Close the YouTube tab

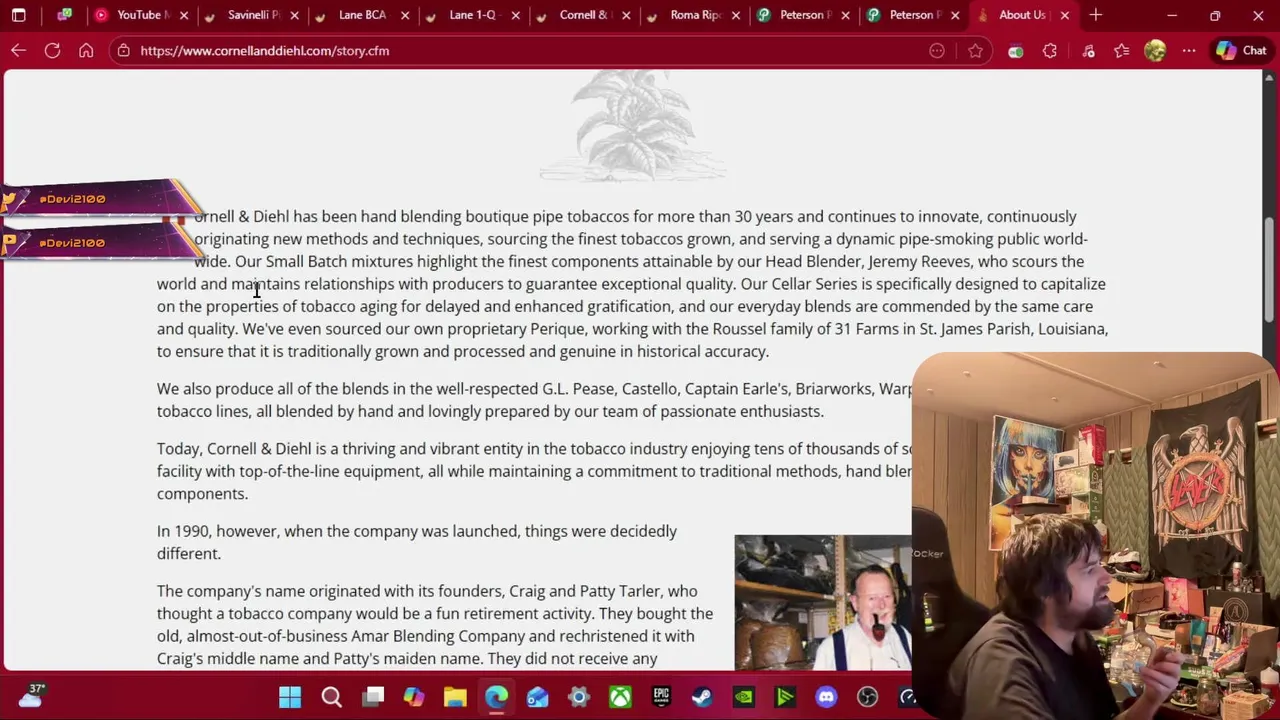pyautogui.click(x=184, y=15)
